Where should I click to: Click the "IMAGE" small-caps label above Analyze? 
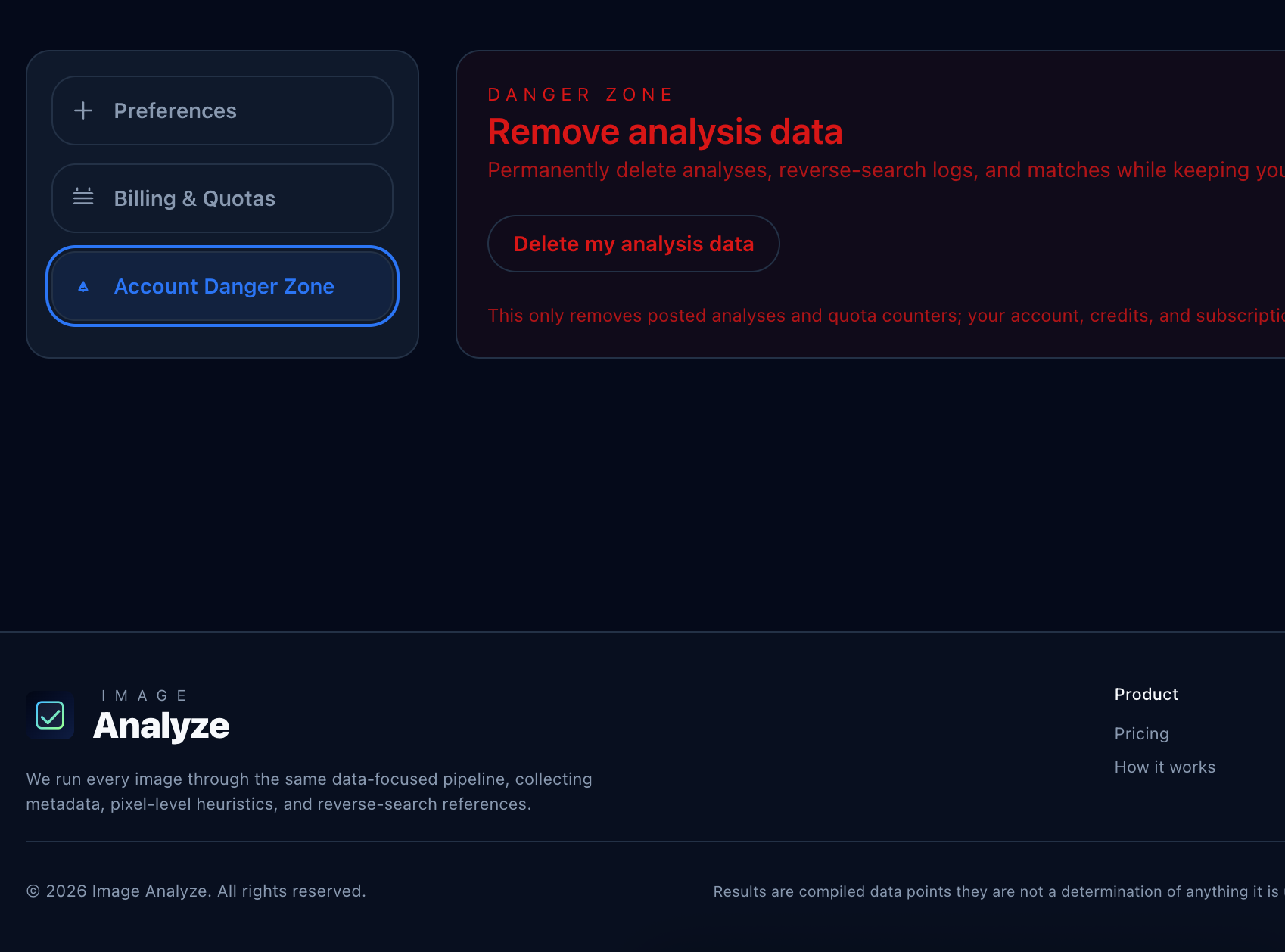point(145,695)
